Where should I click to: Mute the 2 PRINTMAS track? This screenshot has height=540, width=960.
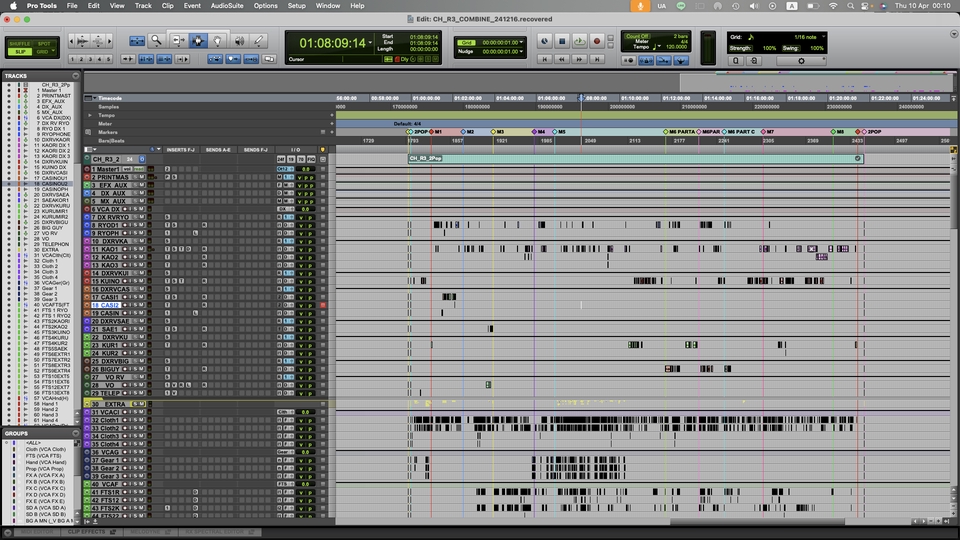(x=143, y=177)
